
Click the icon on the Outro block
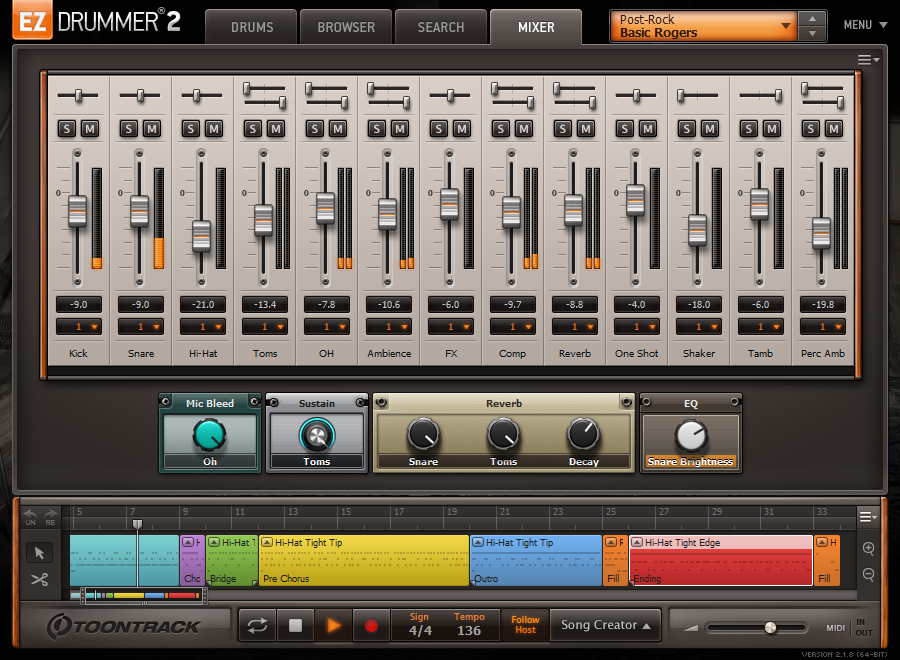coord(478,542)
